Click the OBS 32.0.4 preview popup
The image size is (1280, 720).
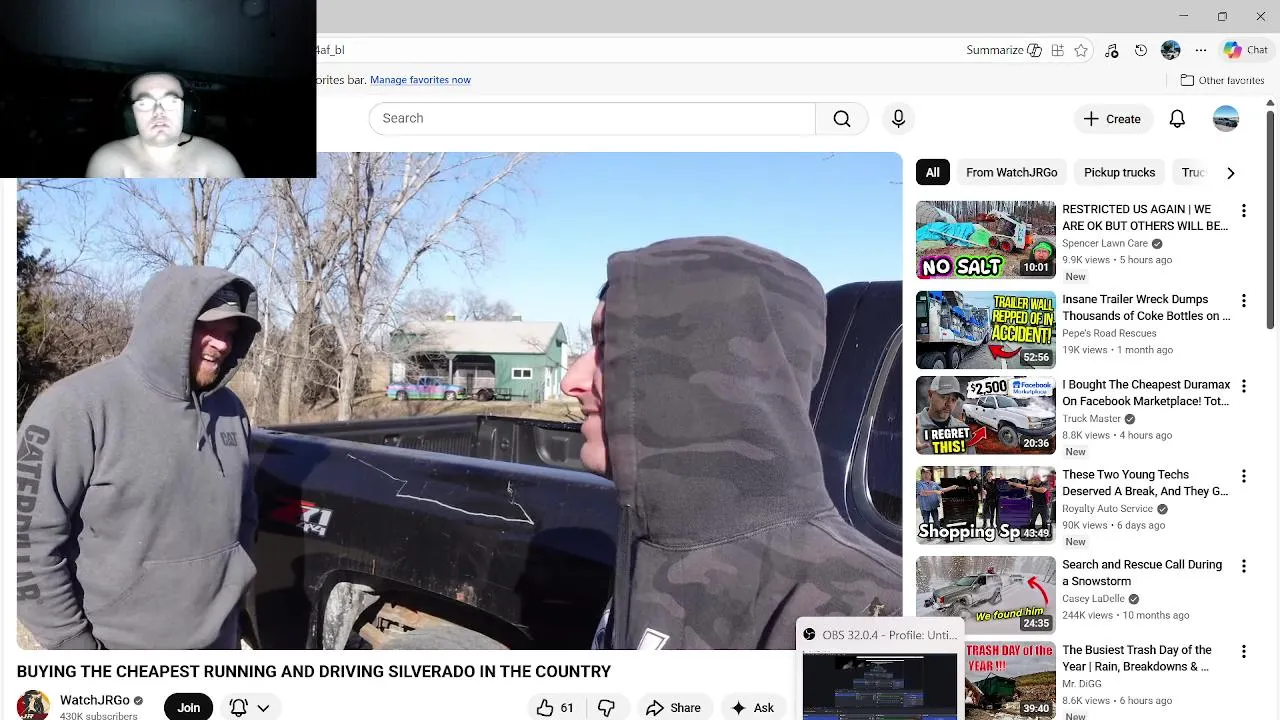tap(880, 669)
